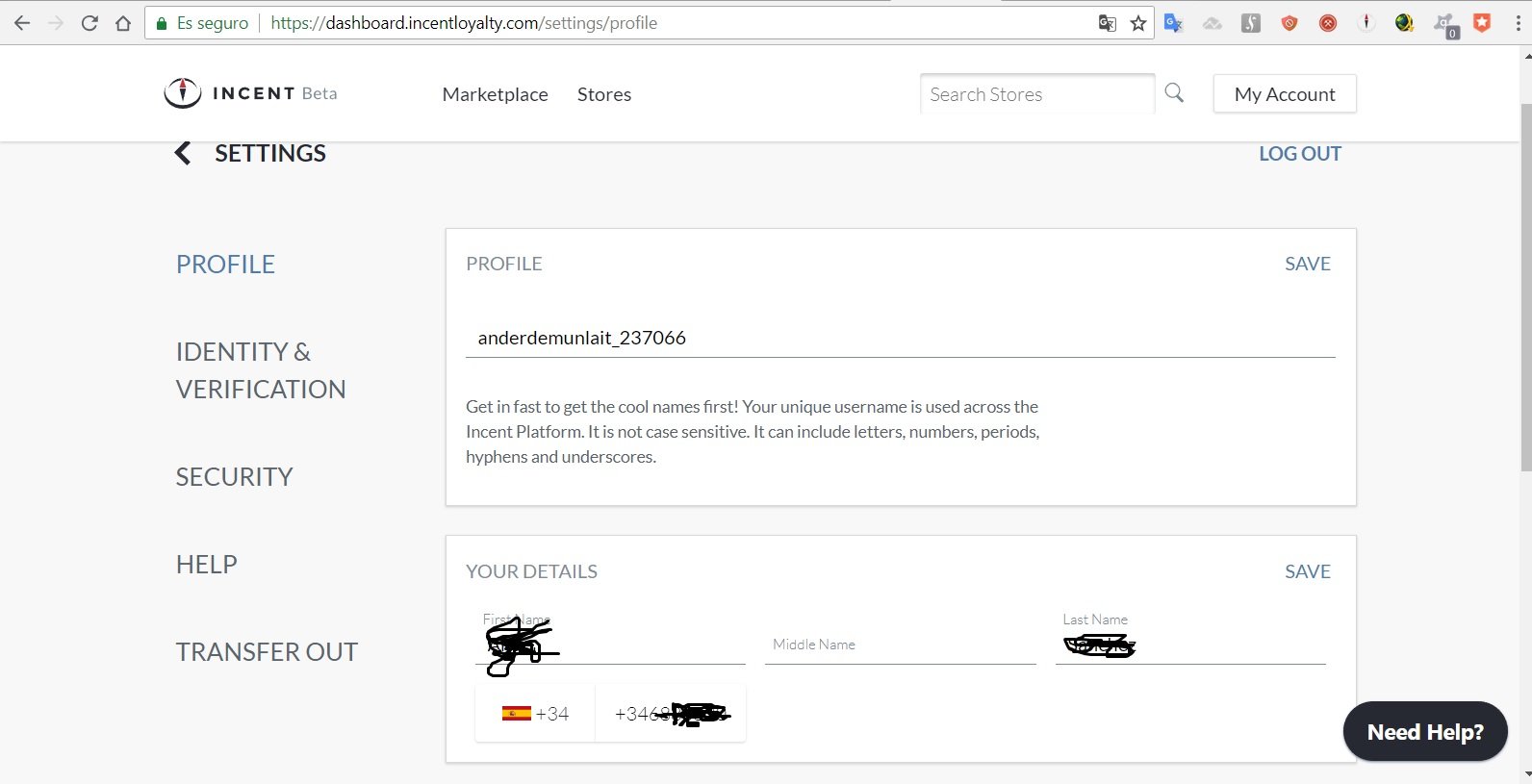Image resolution: width=1532 pixels, height=784 pixels.
Task: Click the gray cloud extension icon
Action: click(x=1213, y=23)
